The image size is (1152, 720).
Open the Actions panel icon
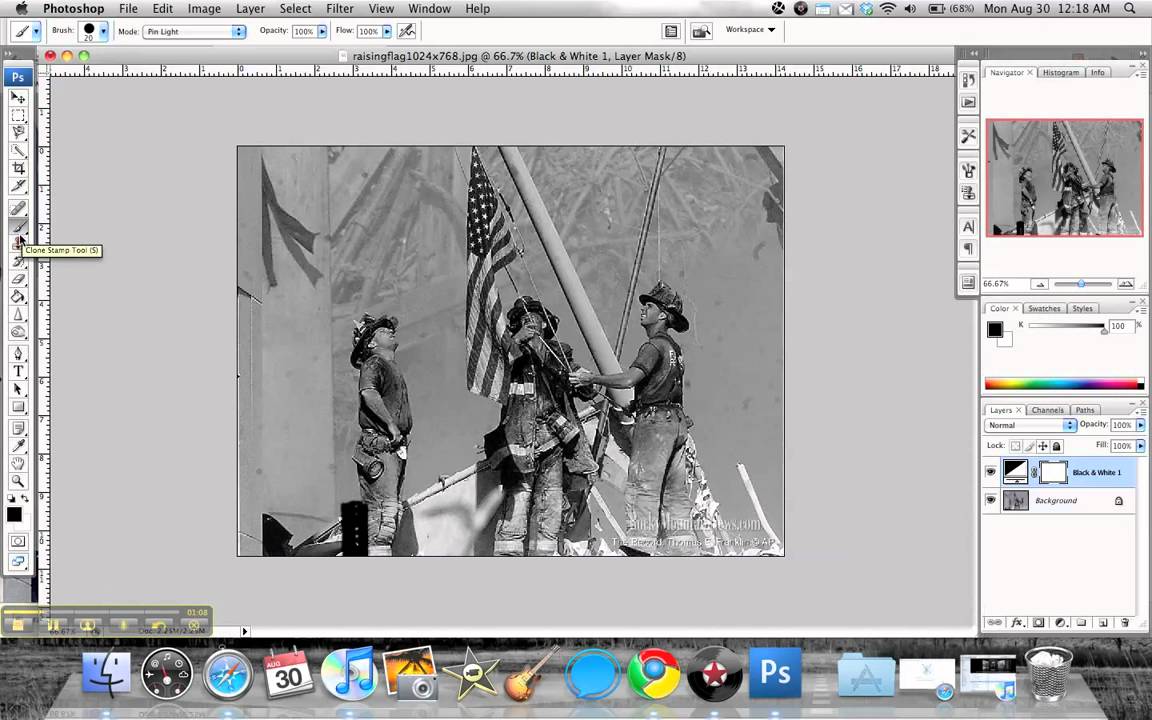coord(968,102)
